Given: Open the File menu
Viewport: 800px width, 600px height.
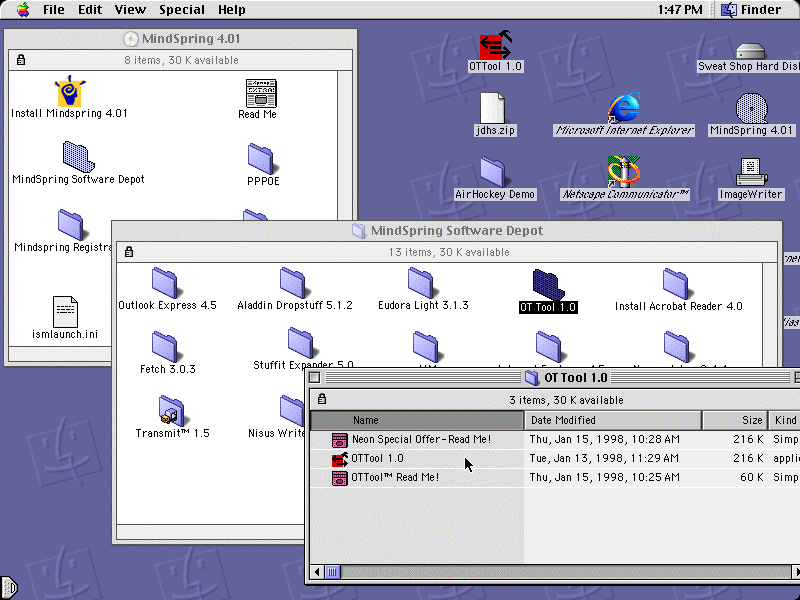Looking at the screenshot, I should pyautogui.click(x=54, y=10).
